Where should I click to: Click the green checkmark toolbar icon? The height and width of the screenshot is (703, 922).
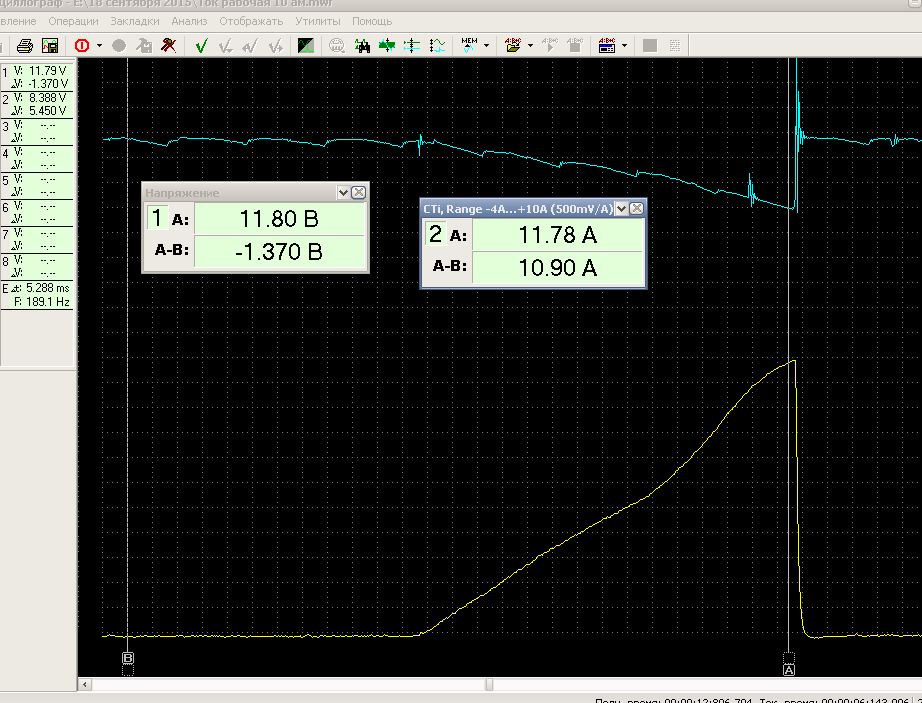(x=201, y=45)
